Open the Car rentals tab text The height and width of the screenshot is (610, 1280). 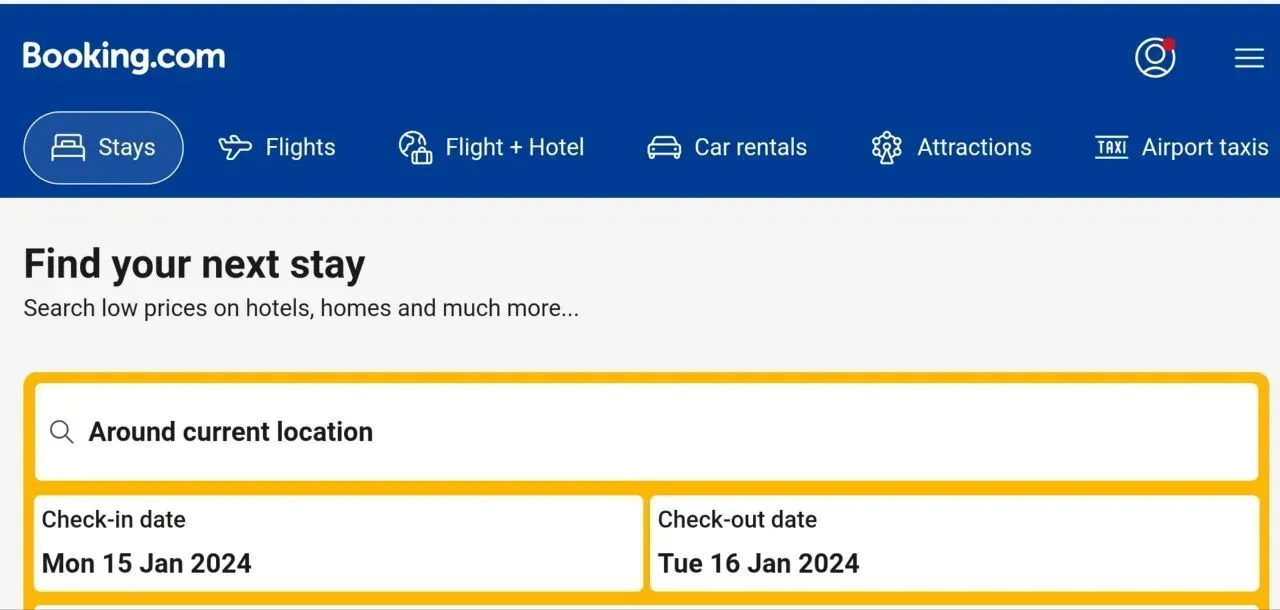pos(750,148)
